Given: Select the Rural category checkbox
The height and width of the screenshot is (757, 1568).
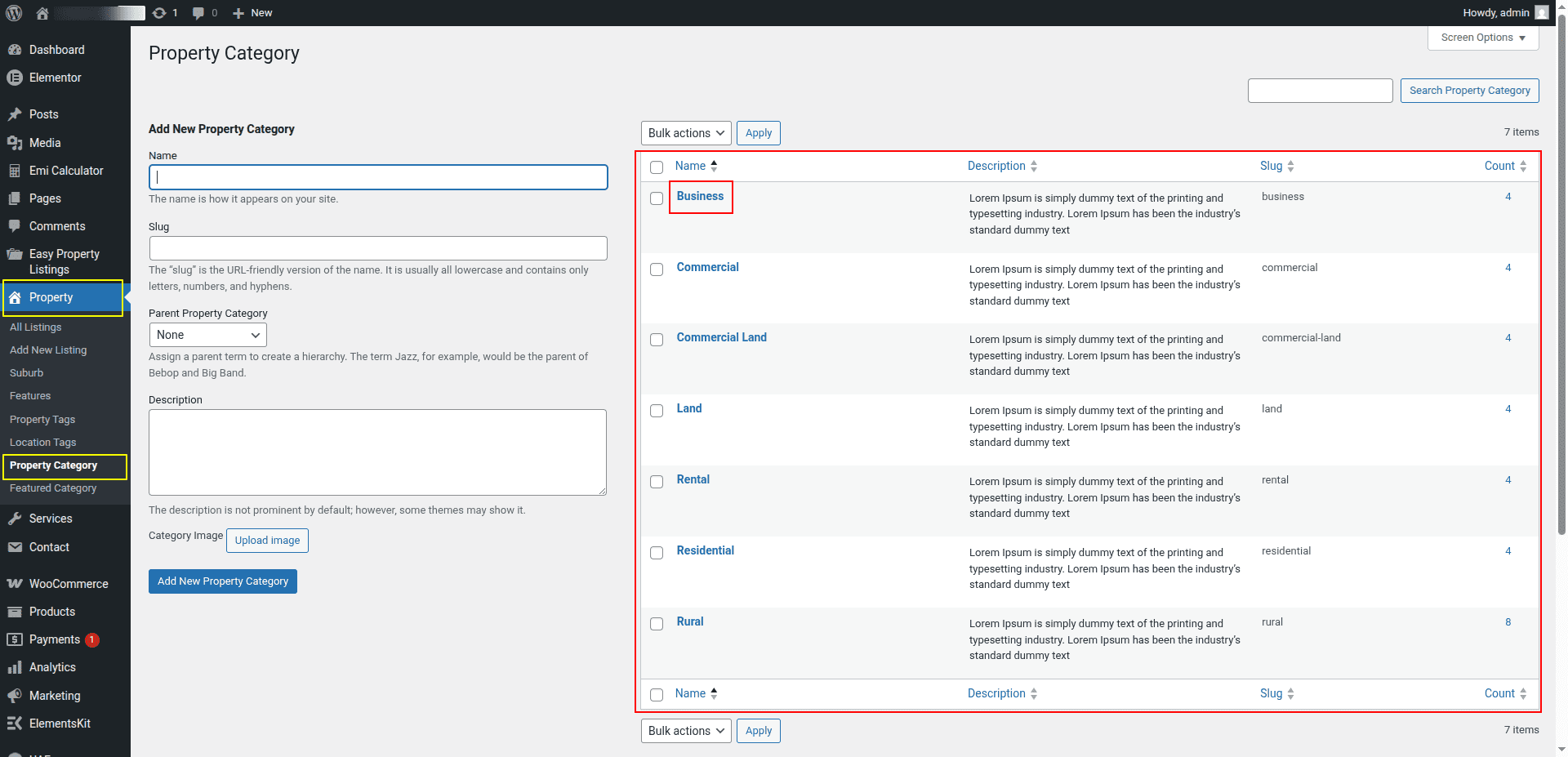Looking at the screenshot, I should [657, 624].
